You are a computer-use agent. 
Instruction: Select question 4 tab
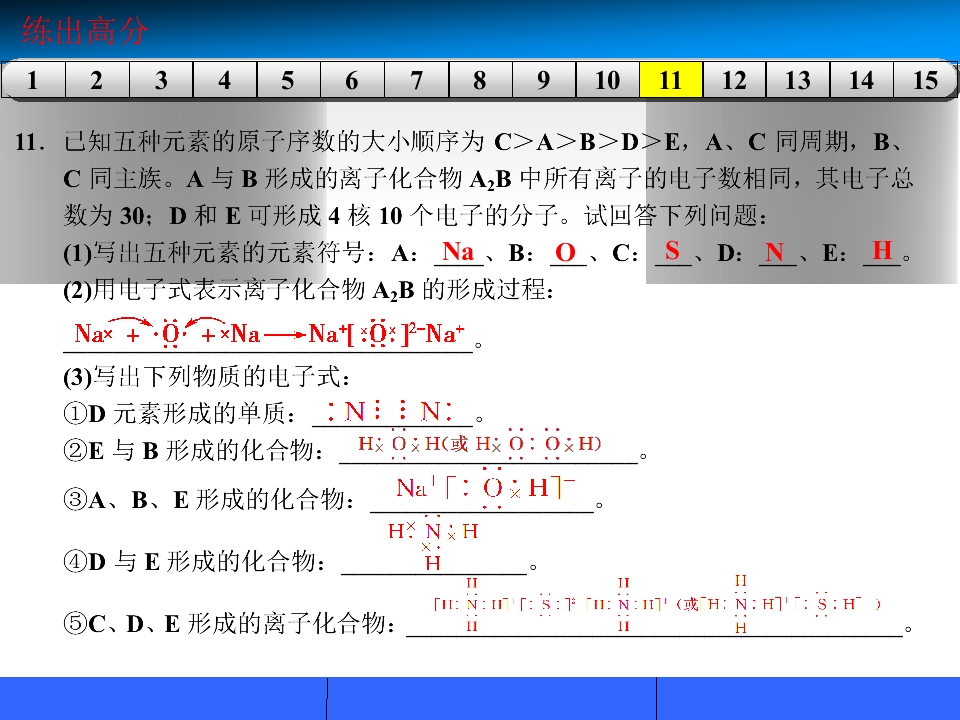pyautogui.click(x=225, y=80)
